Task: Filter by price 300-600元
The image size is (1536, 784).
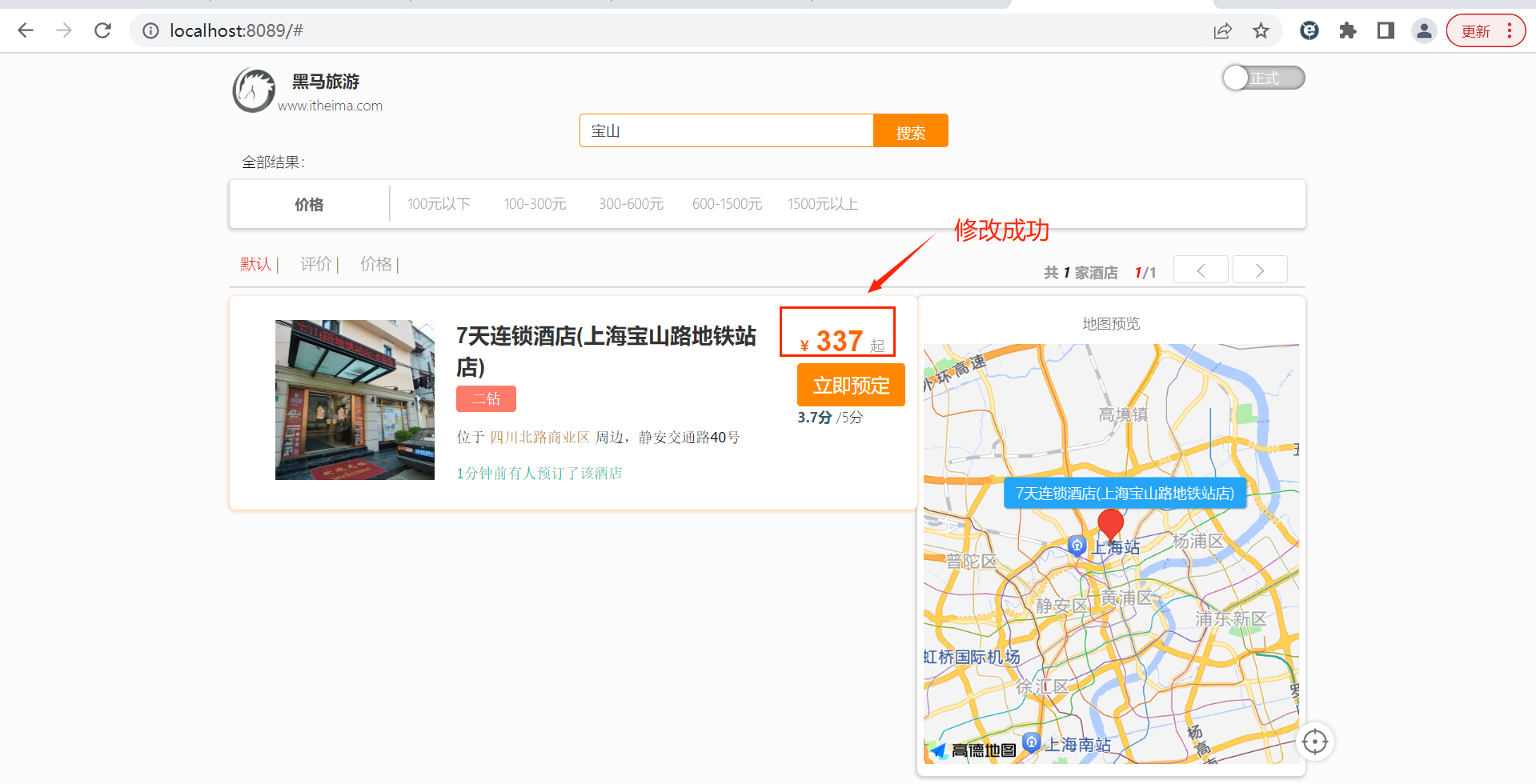Action: pos(631,204)
